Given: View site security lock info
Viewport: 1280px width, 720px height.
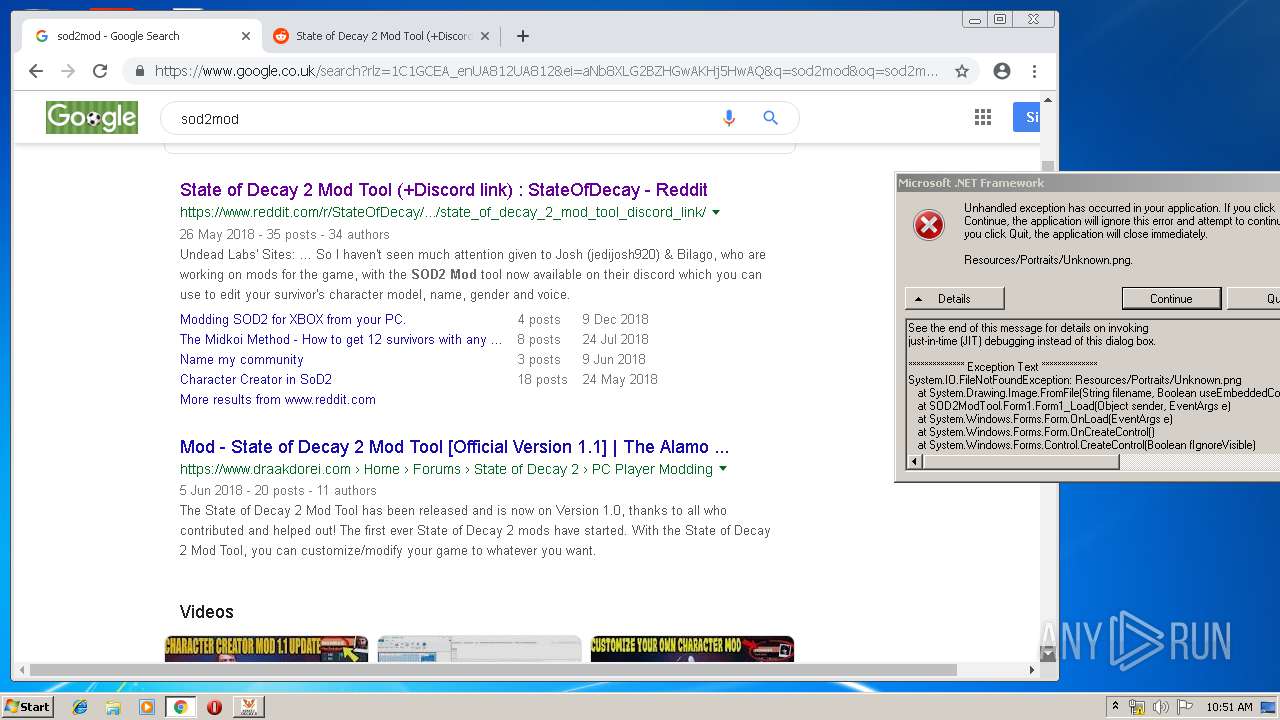Looking at the screenshot, I should tap(140, 71).
